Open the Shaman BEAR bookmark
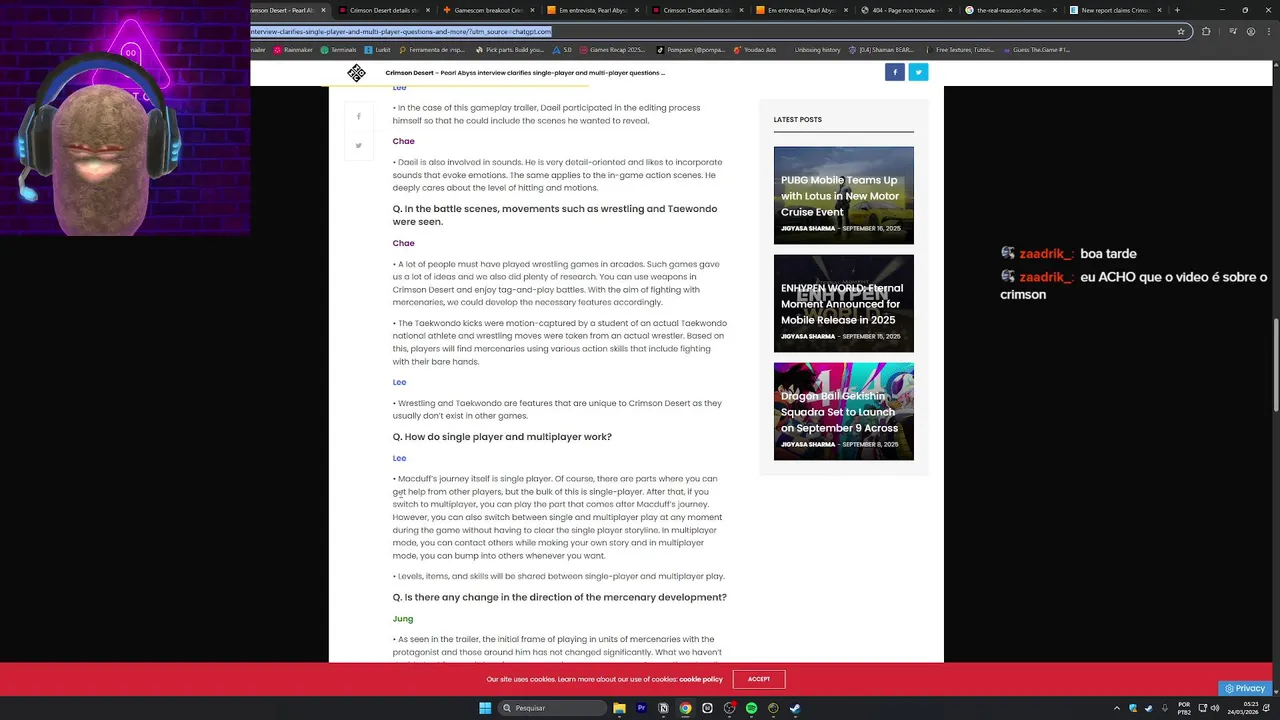The width and height of the screenshot is (1280, 720). click(x=880, y=49)
